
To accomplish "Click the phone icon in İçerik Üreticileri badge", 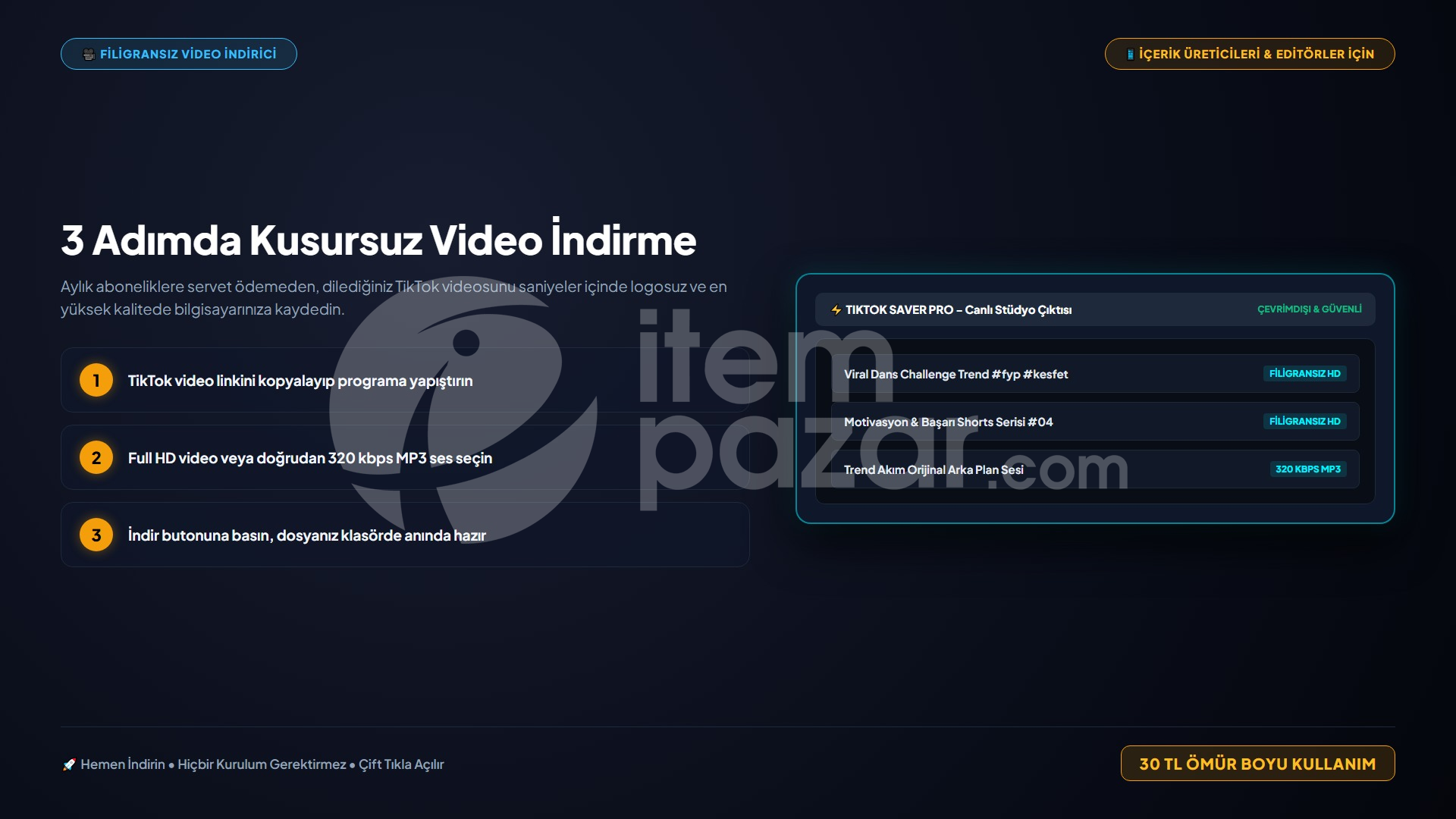I will pyautogui.click(x=1130, y=54).
